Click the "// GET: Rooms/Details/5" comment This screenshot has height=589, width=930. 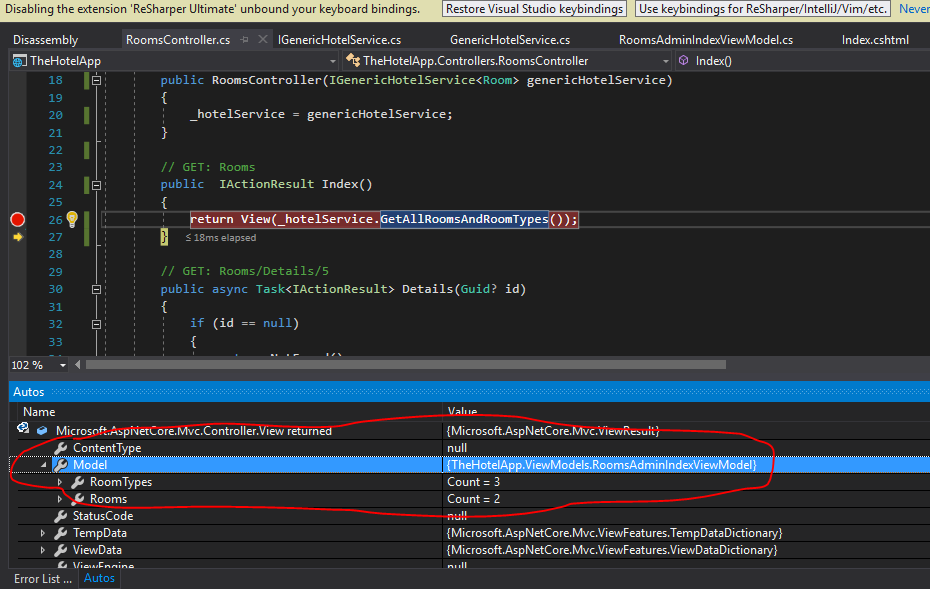pos(244,271)
